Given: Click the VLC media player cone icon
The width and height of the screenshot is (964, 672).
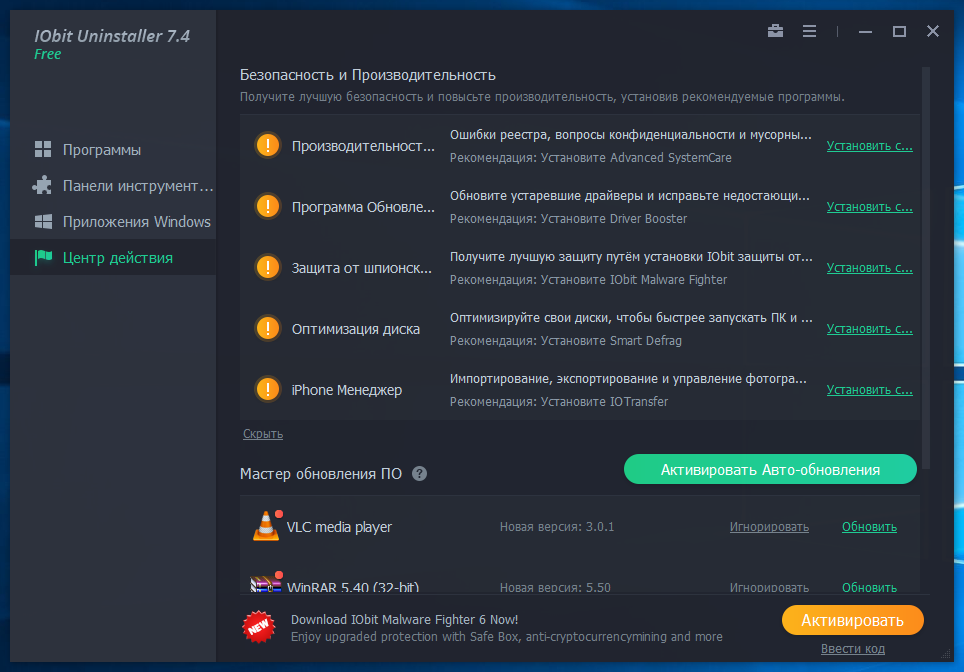Looking at the screenshot, I should point(265,526).
